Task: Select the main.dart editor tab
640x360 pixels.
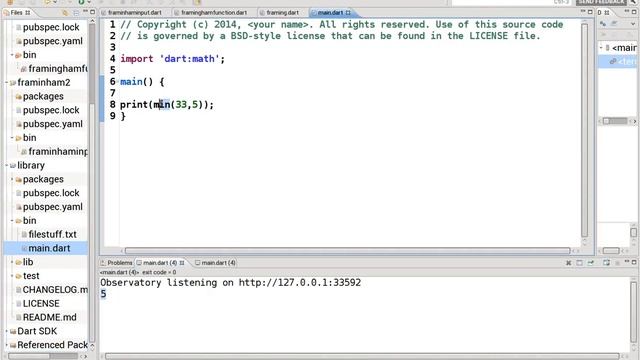Action: pyautogui.click(x=330, y=13)
